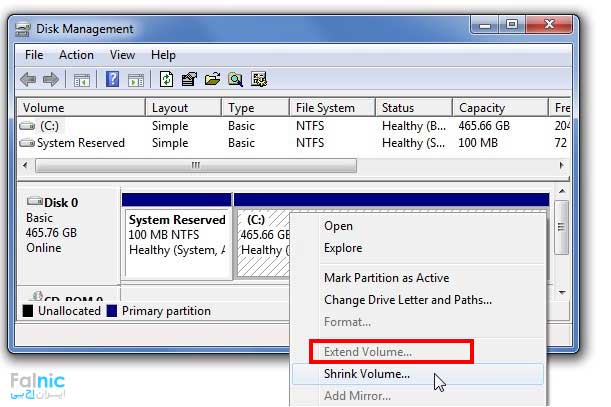Click the Back arrow toolbar icon
The image size is (611, 407).
click(28, 79)
